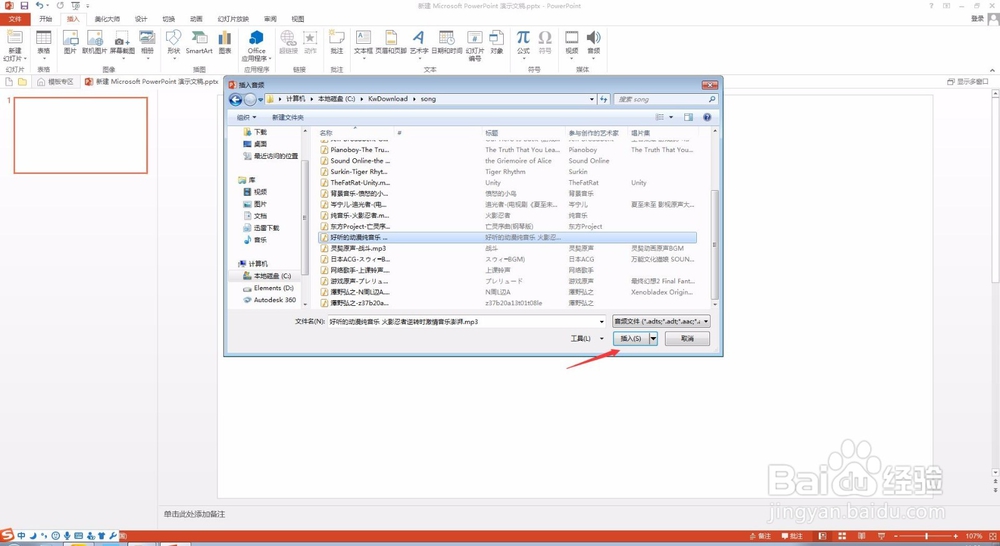Click the Save icon in quick access toolbar
The image size is (1000, 546).
(x=24, y=6)
